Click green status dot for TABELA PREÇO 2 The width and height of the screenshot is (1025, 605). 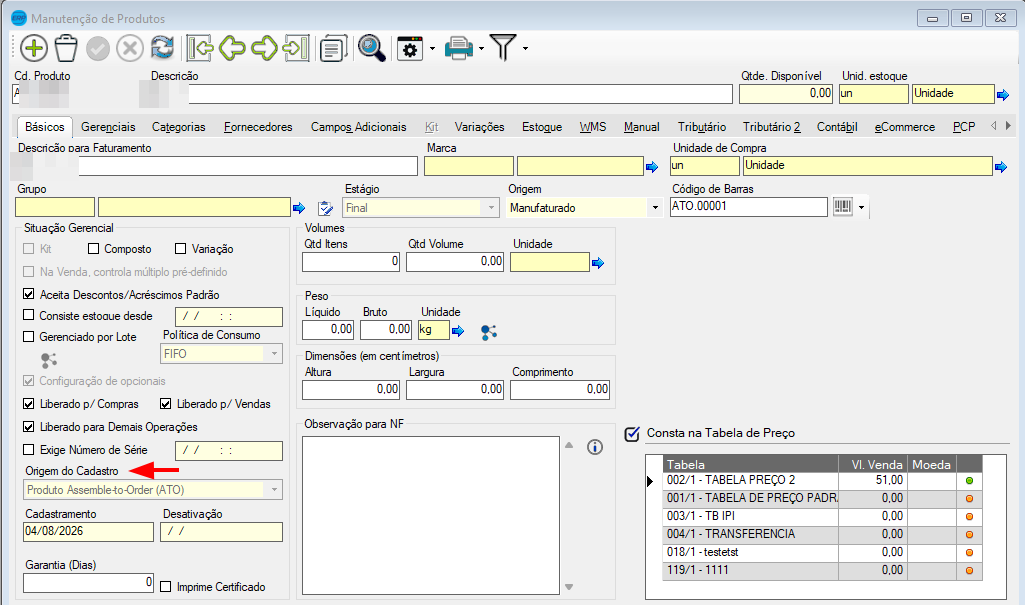(x=969, y=481)
